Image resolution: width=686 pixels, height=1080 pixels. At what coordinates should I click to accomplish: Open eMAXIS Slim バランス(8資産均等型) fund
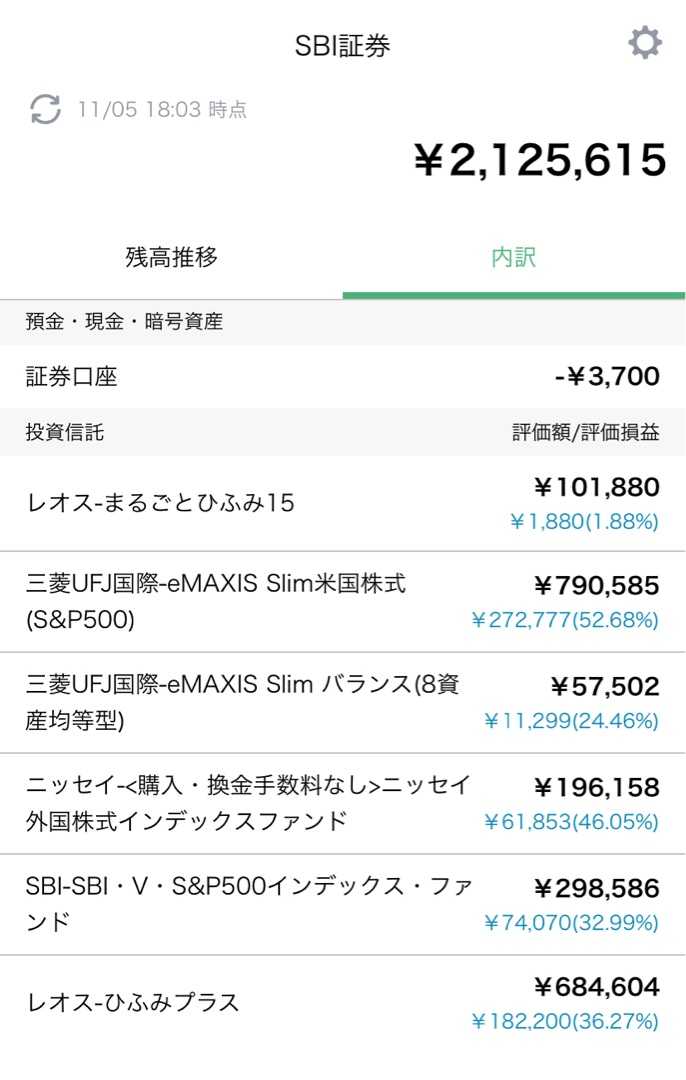(343, 703)
